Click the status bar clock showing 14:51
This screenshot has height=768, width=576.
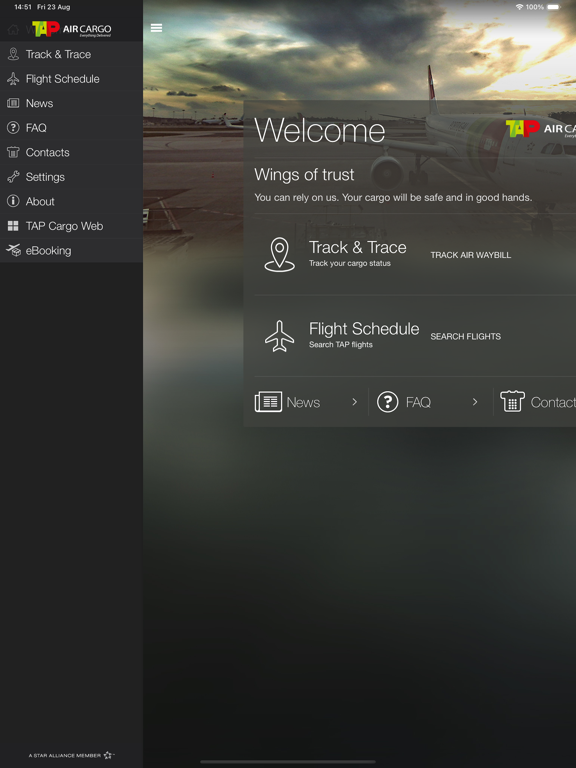pos(23,7)
